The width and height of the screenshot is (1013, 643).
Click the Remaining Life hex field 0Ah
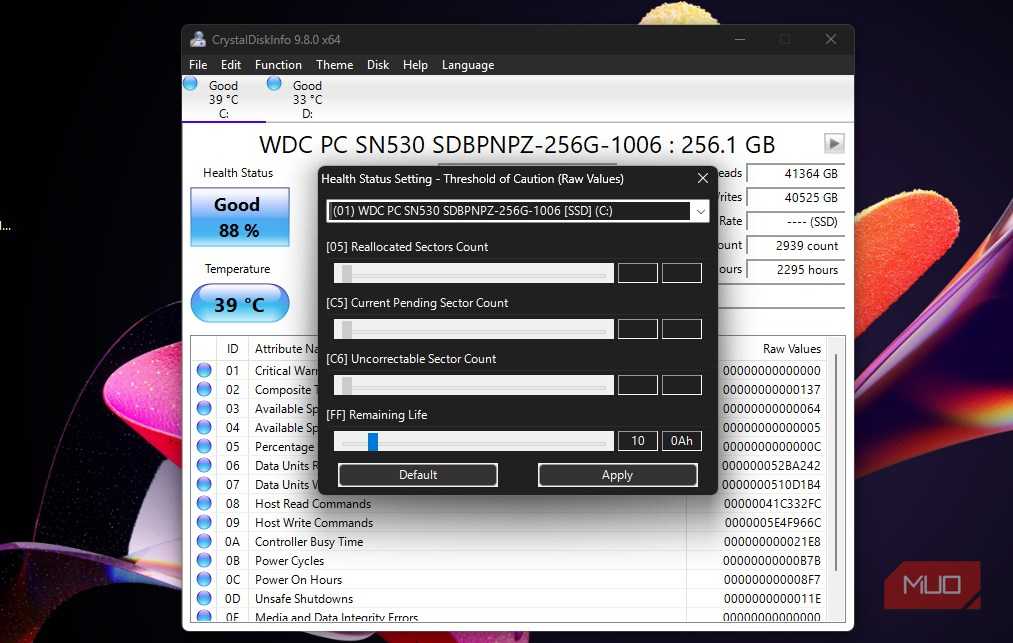[x=682, y=441]
